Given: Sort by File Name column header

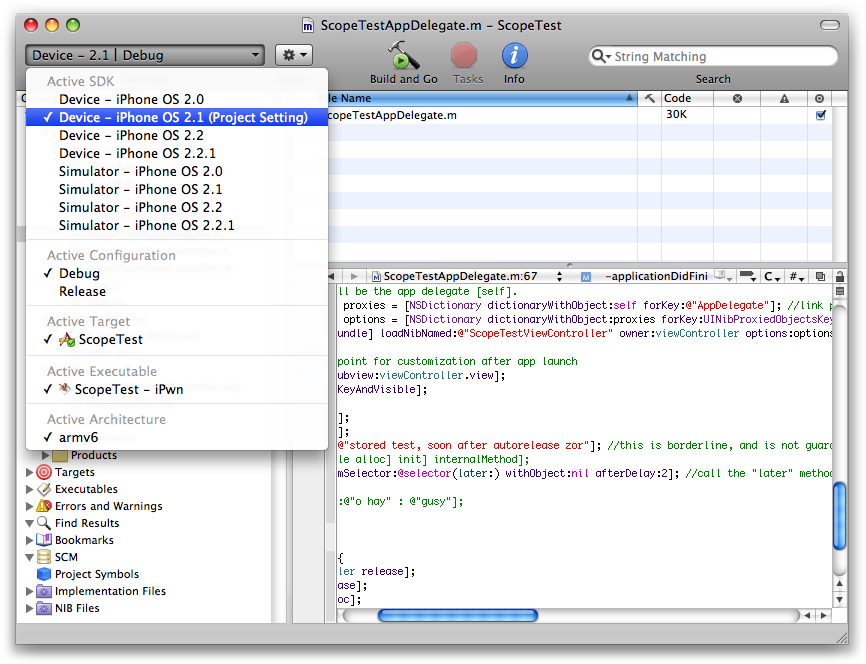Looking at the screenshot, I should 482,98.
